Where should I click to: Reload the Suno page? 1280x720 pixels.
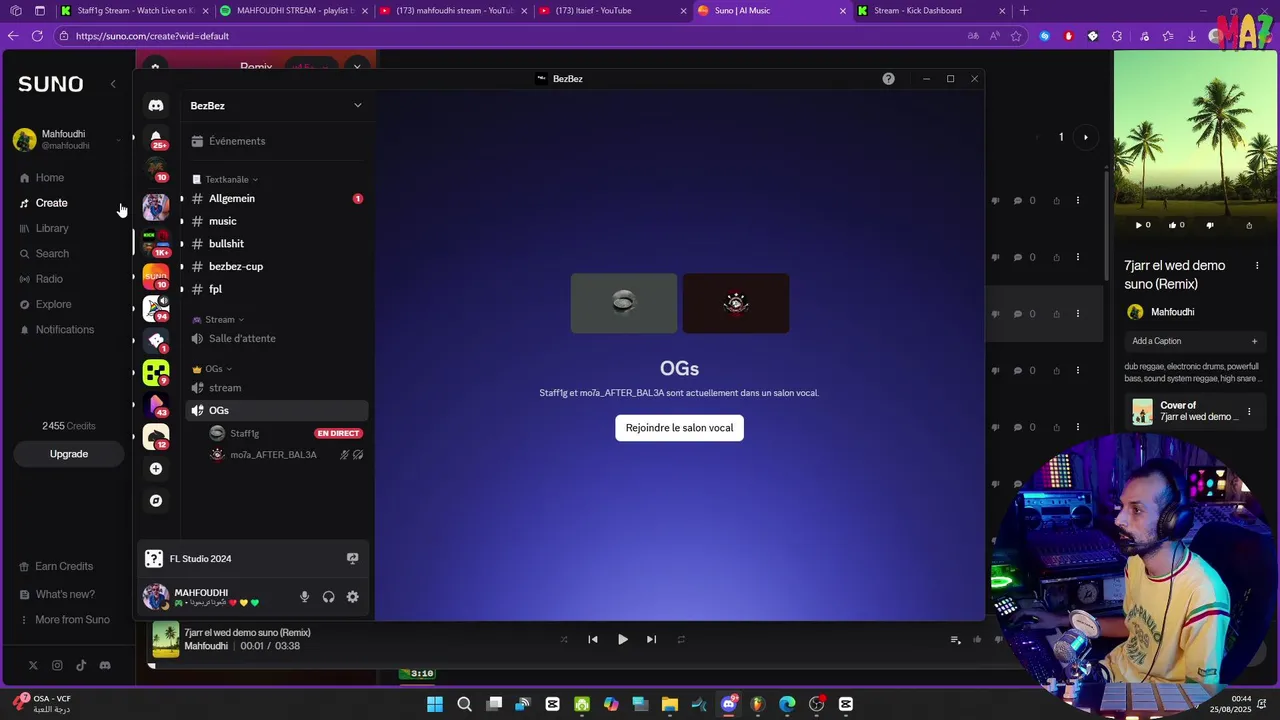(37, 36)
